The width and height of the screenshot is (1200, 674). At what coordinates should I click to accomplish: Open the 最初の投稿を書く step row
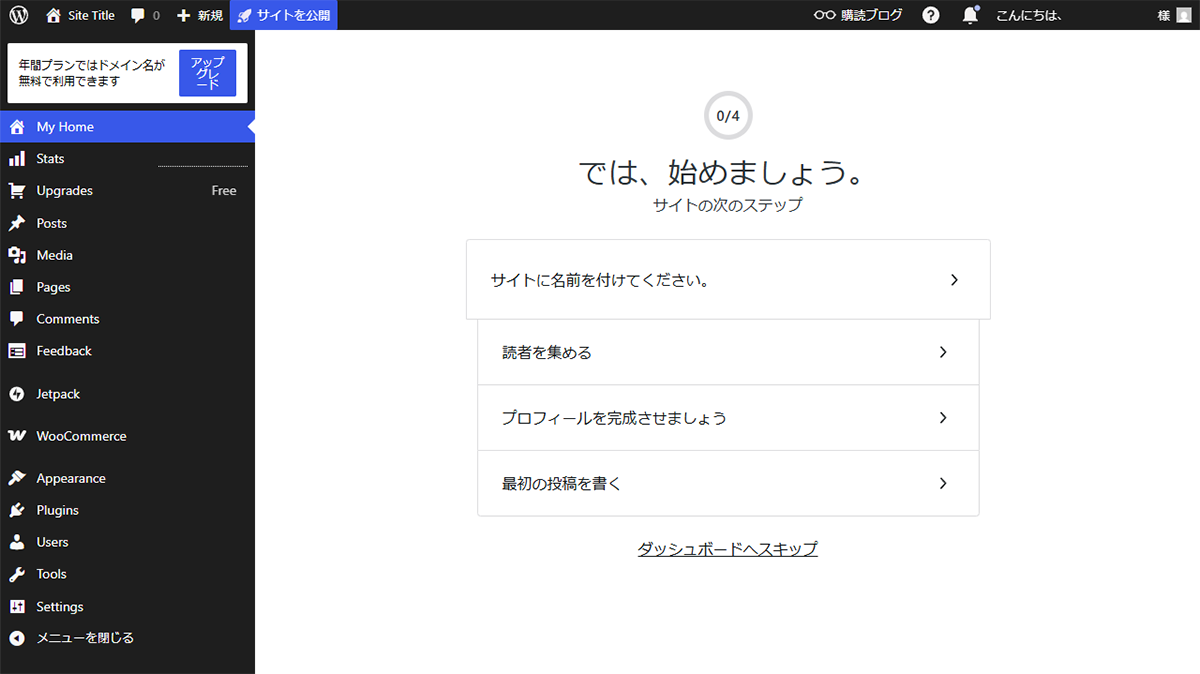728,483
